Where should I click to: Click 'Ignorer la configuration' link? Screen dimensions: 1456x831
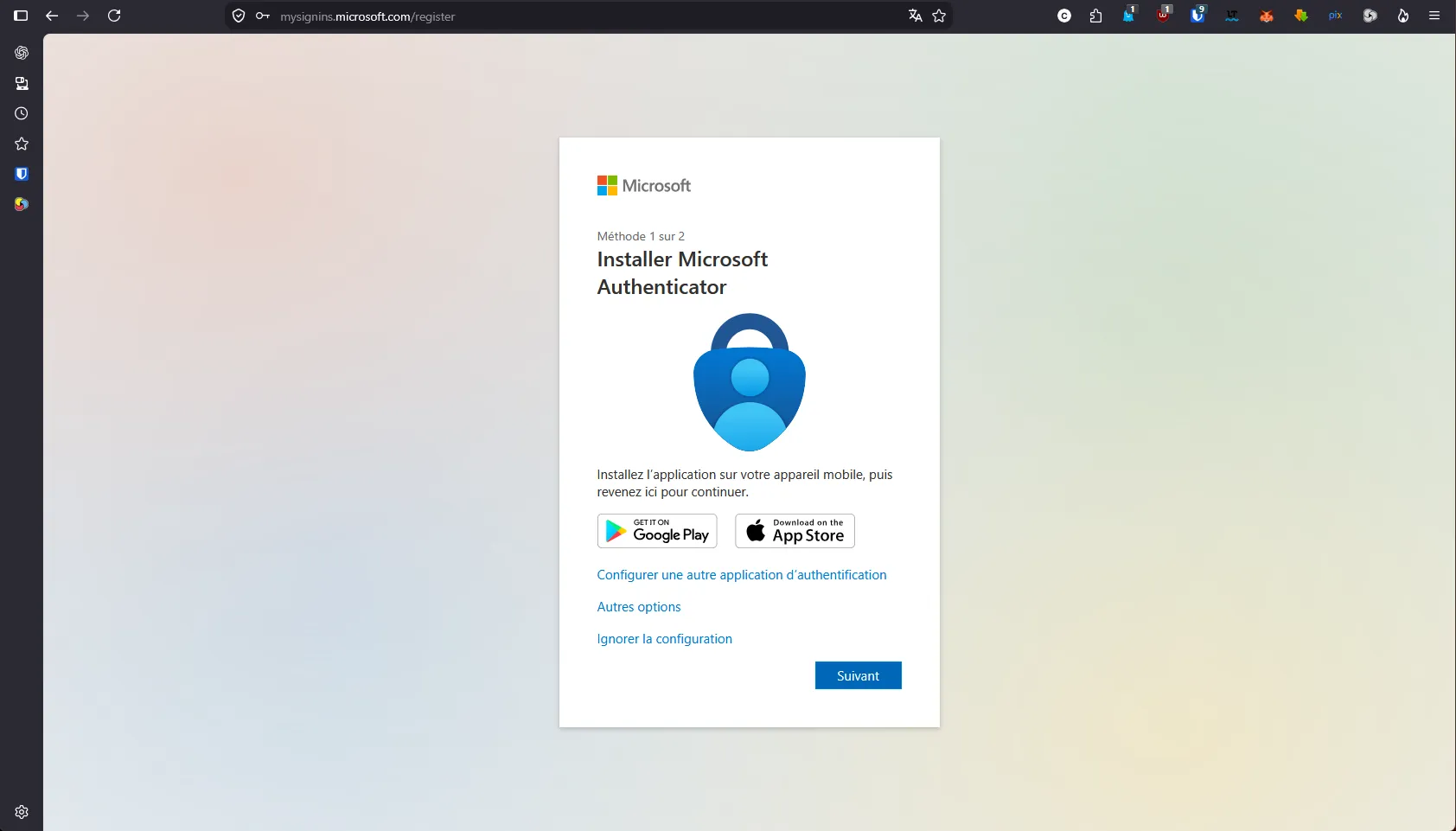[x=665, y=639]
